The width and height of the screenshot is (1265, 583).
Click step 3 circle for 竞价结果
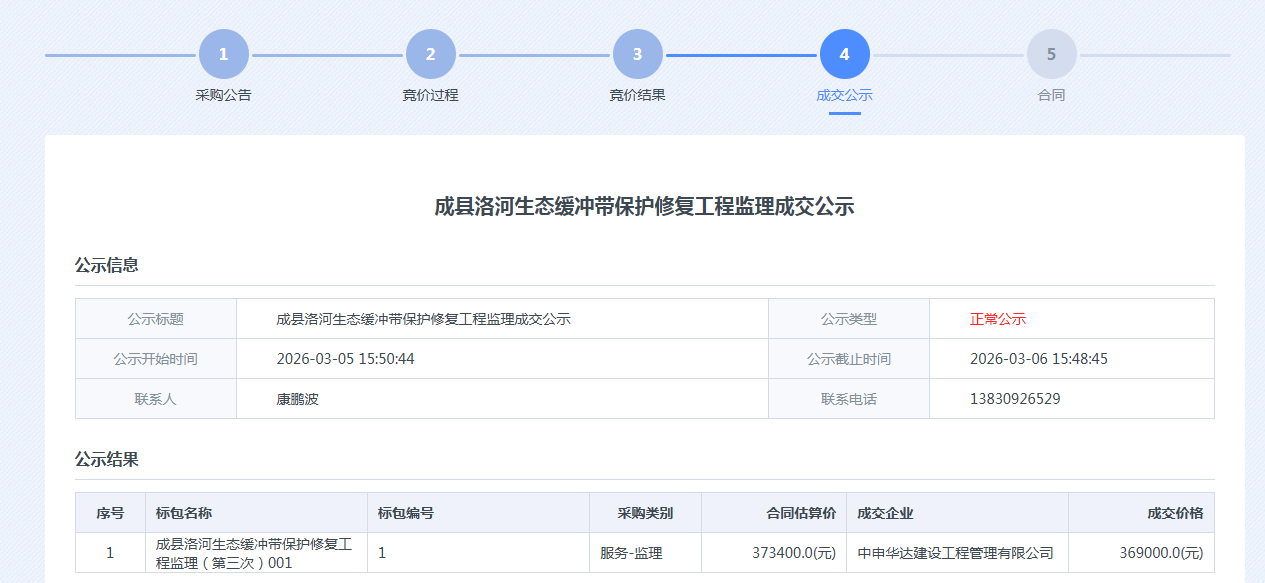click(x=637, y=54)
